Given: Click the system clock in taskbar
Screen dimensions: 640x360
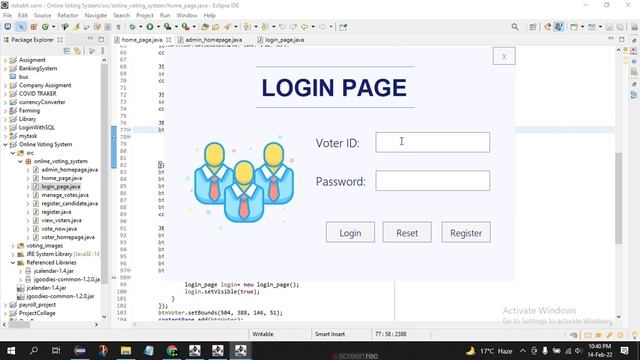Looking at the screenshot, I should [x=599, y=350].
